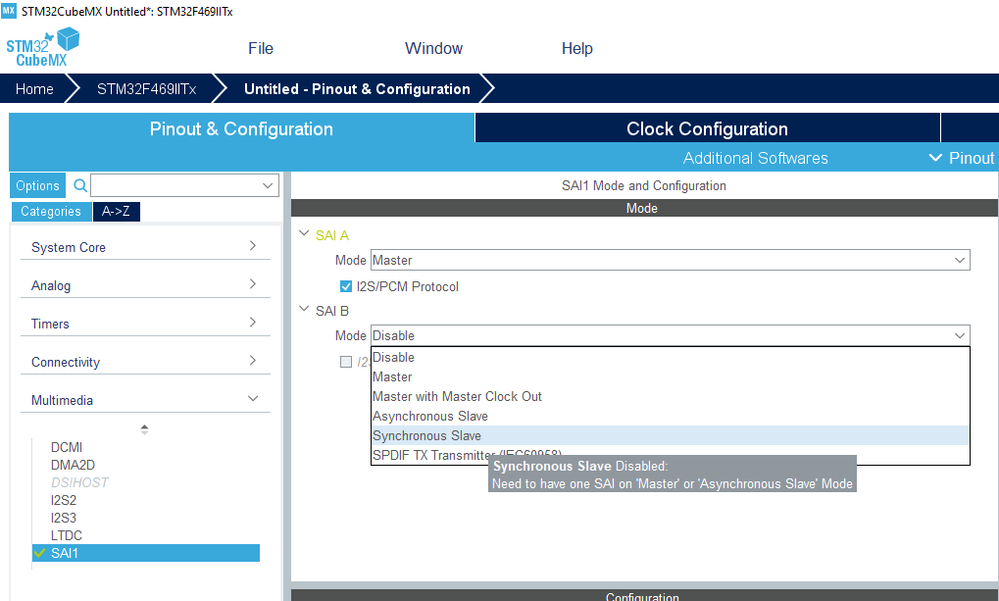The width and height of the screenshot is (999, 601).
Task: Choose SPDIF TX Transmitter option
Action: 670,455
